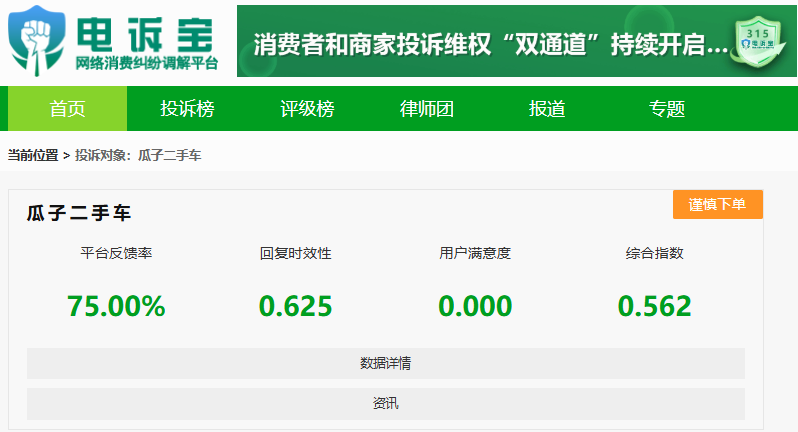Open the 投诉榜 navigation tab
The width and height of the screenshot is (798, 432).
[187, 108]
